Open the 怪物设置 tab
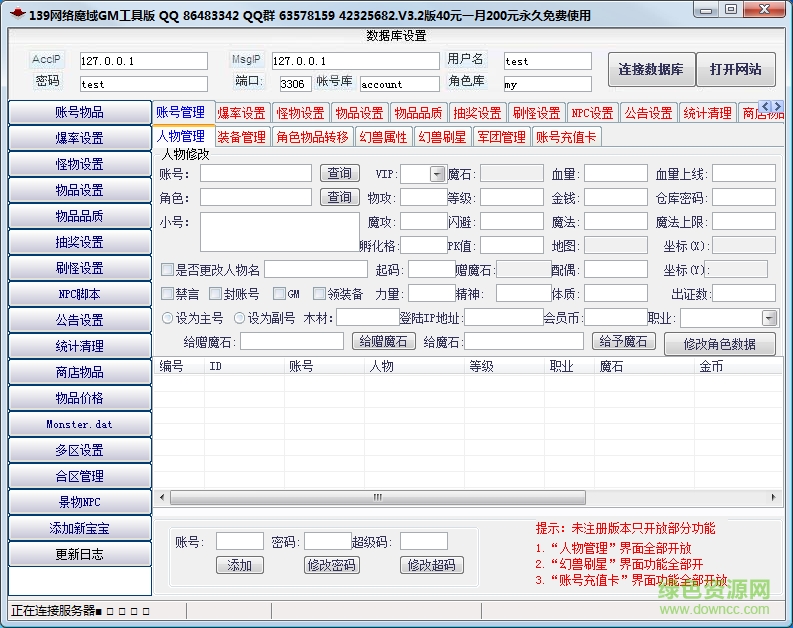 [301, 113]
